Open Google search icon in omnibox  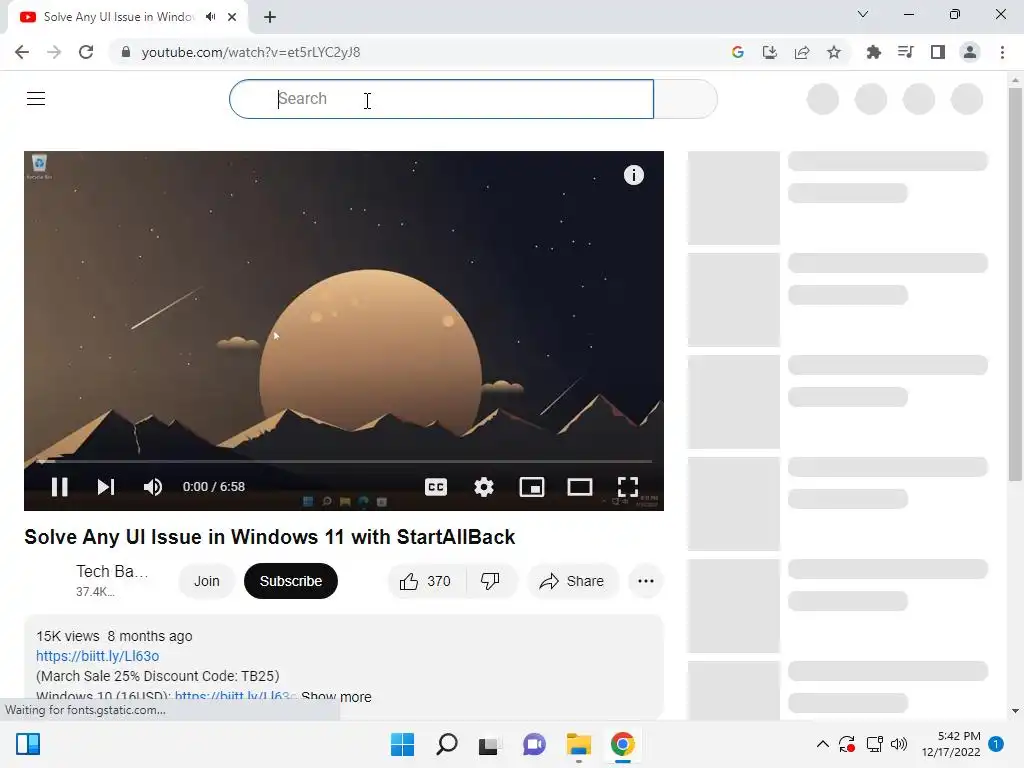click(x=738, y=52)
